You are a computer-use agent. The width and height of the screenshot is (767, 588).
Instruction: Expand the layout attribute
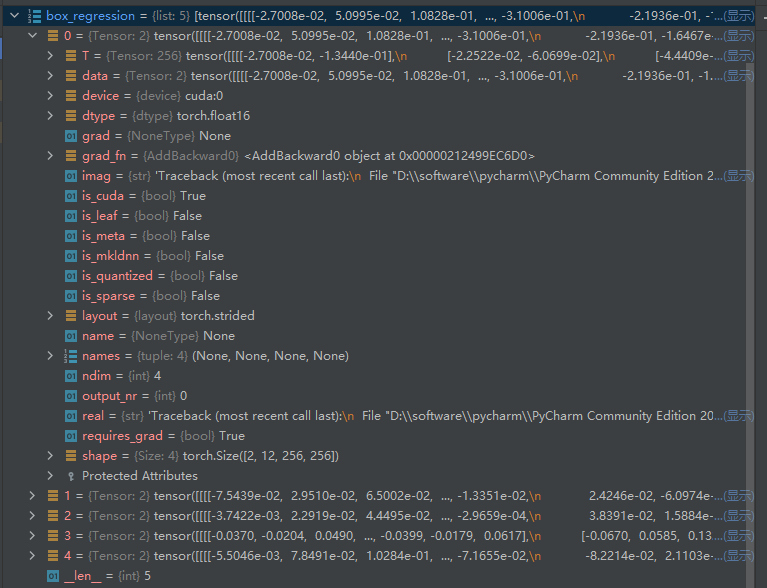pos(50,316)
